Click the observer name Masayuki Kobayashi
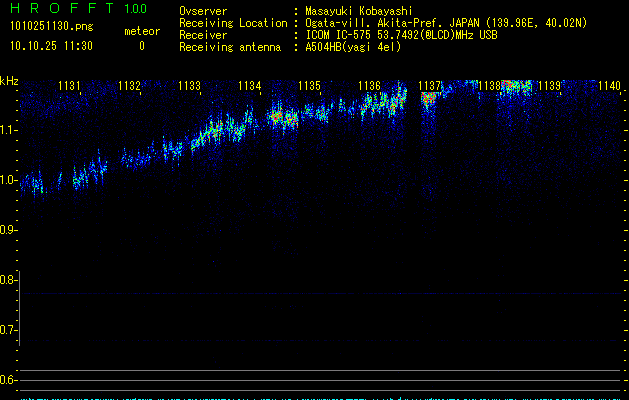The width and height of the screenshot is (629, 400). (359, 11)
